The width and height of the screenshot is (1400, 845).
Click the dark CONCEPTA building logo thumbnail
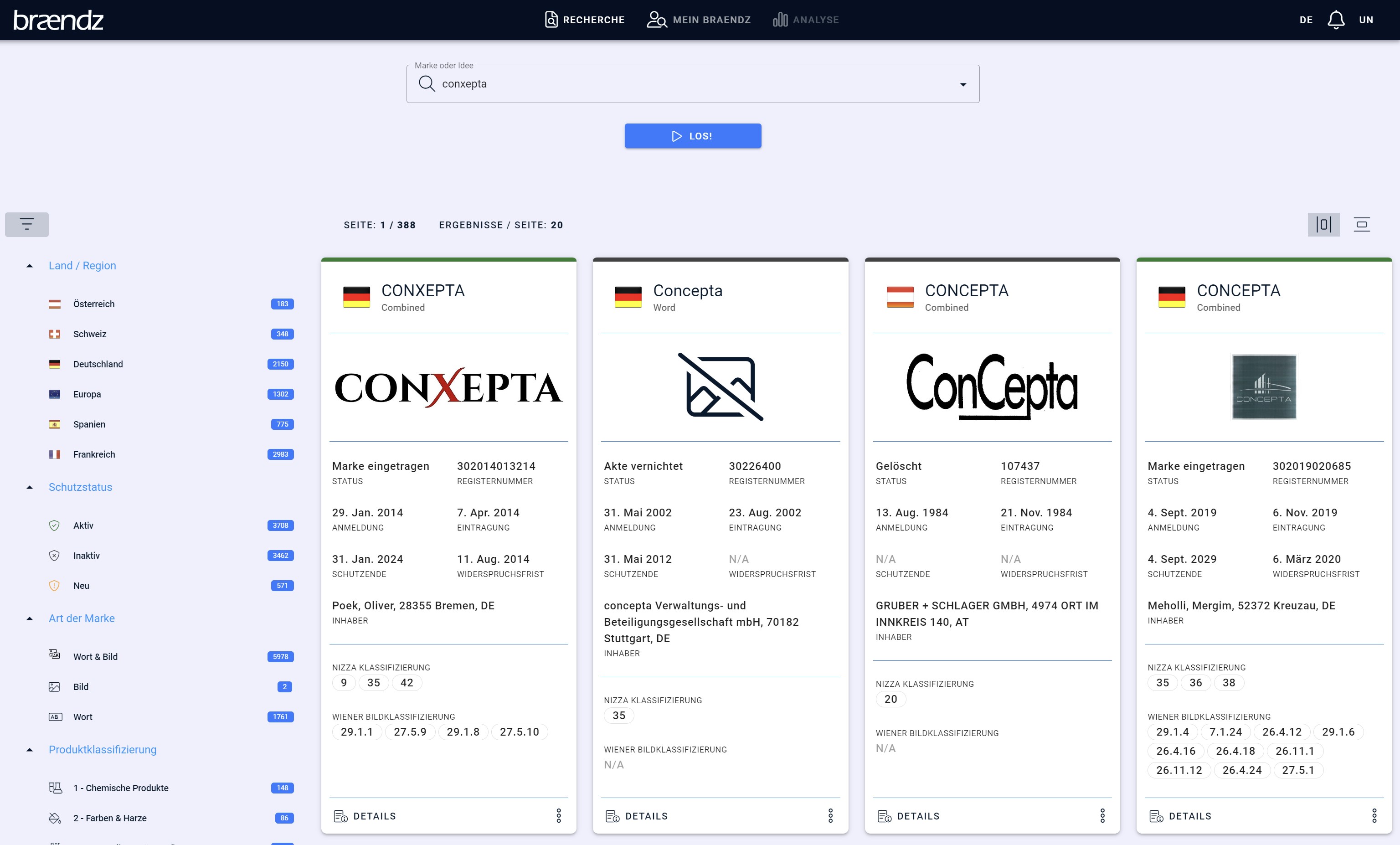(1264, 387)
